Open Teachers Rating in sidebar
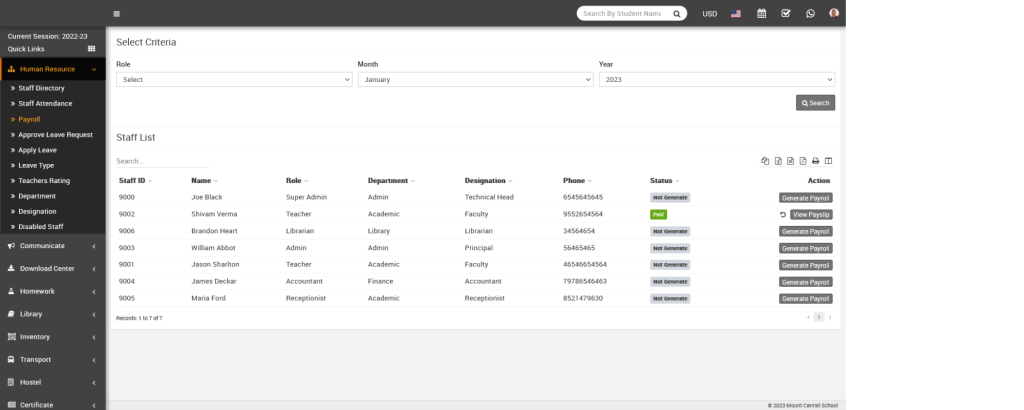The height and width of the screenshot is (410, 1024). pos(44,181)
